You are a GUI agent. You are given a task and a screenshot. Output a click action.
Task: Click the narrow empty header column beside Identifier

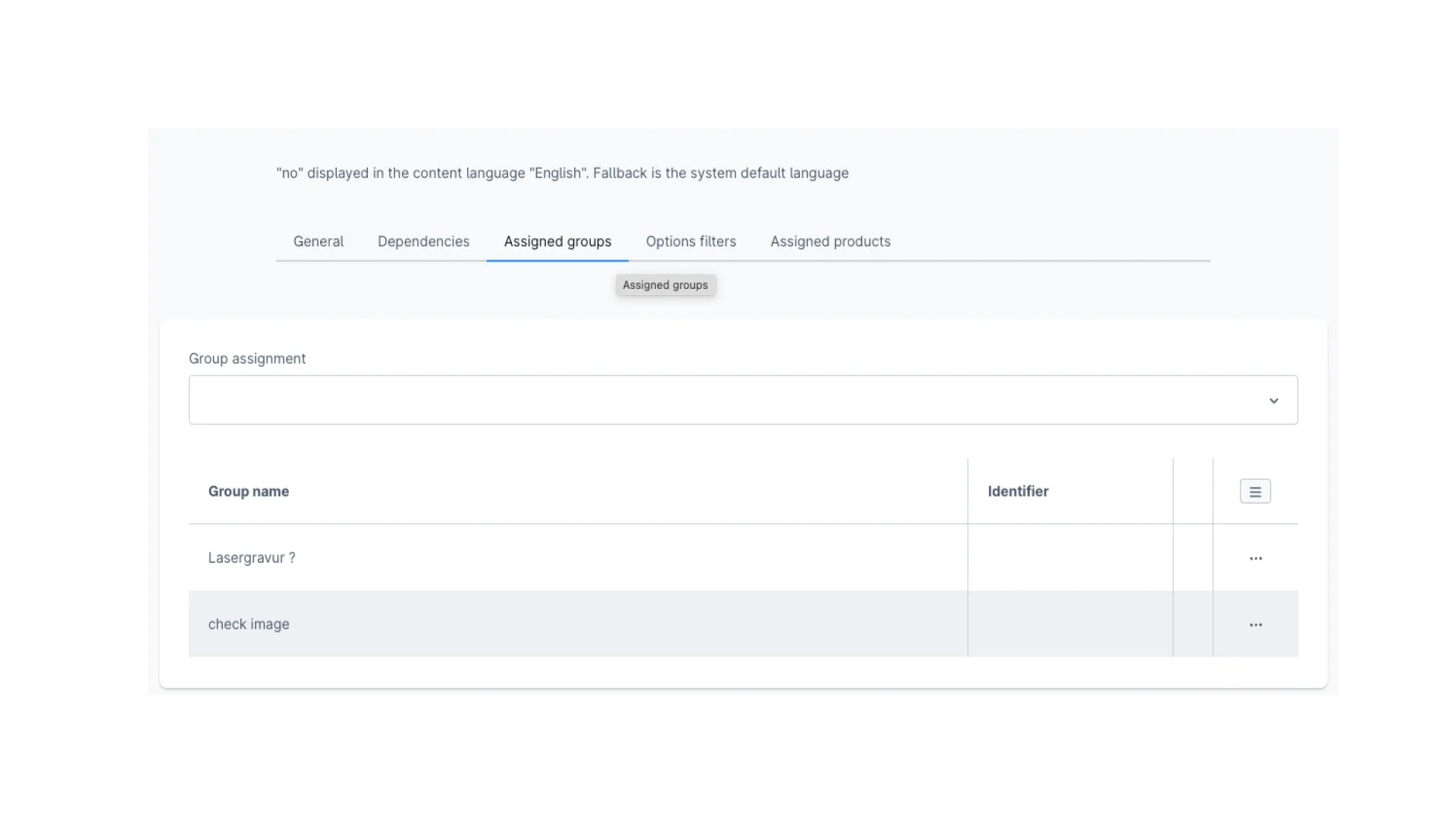[x=1193, y=491]
